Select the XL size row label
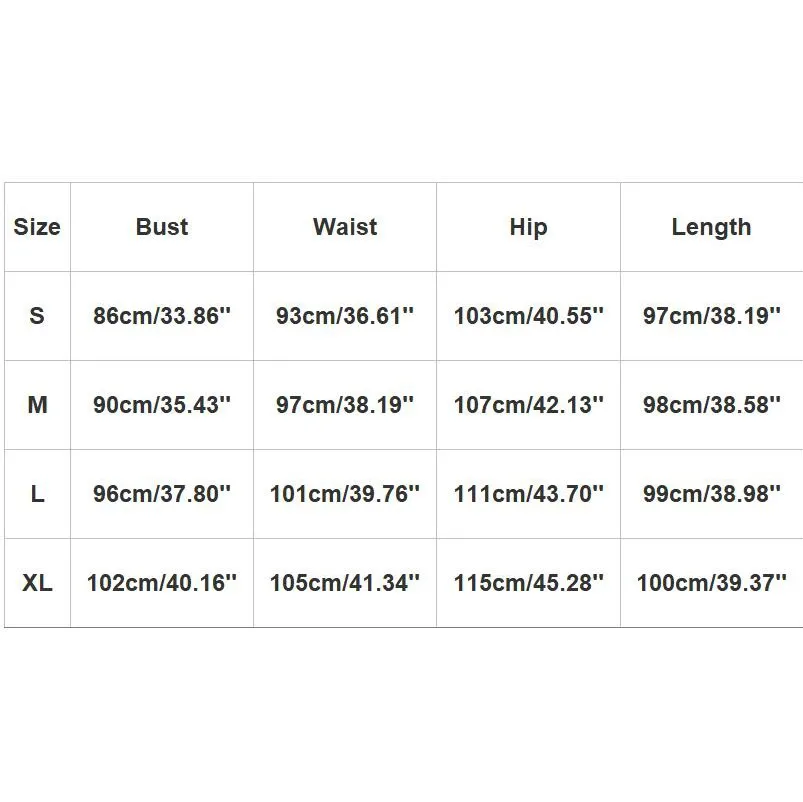 (x=37, y=583)
